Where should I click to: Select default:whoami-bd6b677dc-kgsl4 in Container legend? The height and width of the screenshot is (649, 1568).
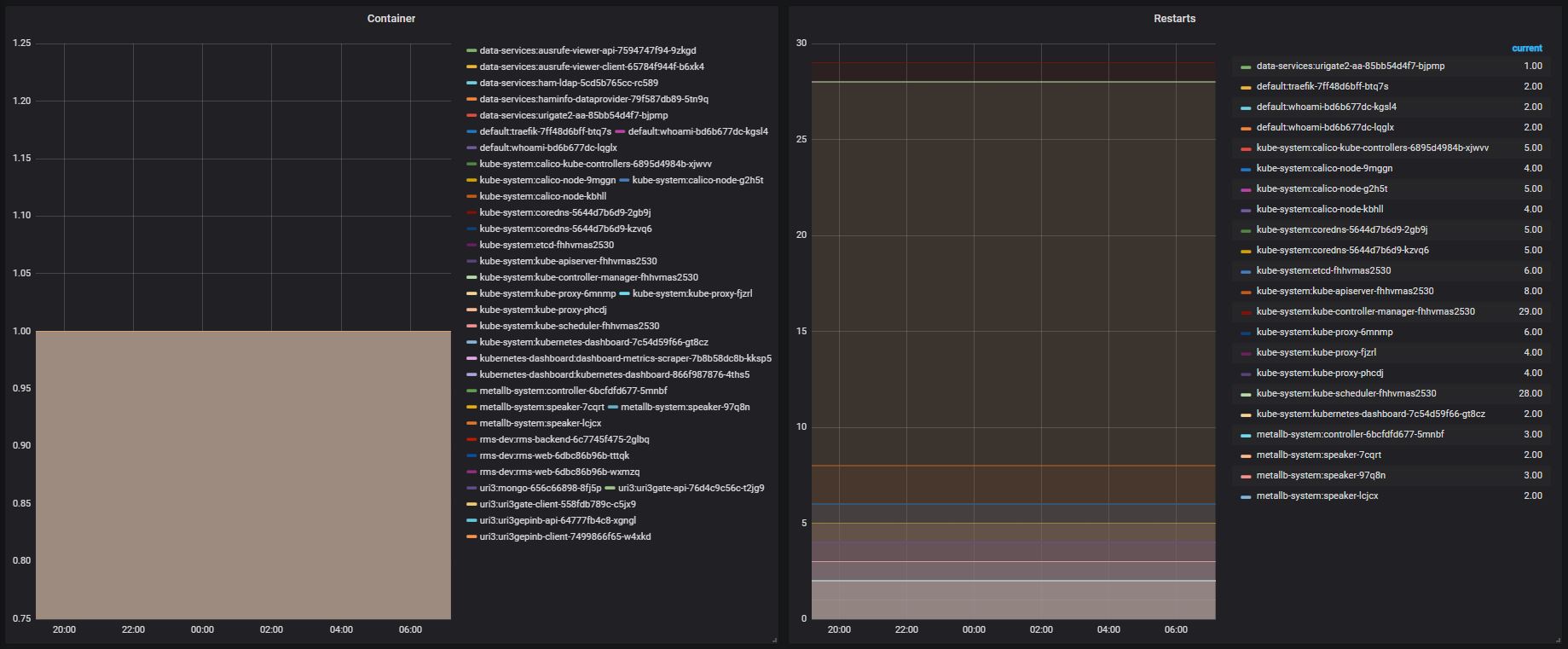[698, 131]
